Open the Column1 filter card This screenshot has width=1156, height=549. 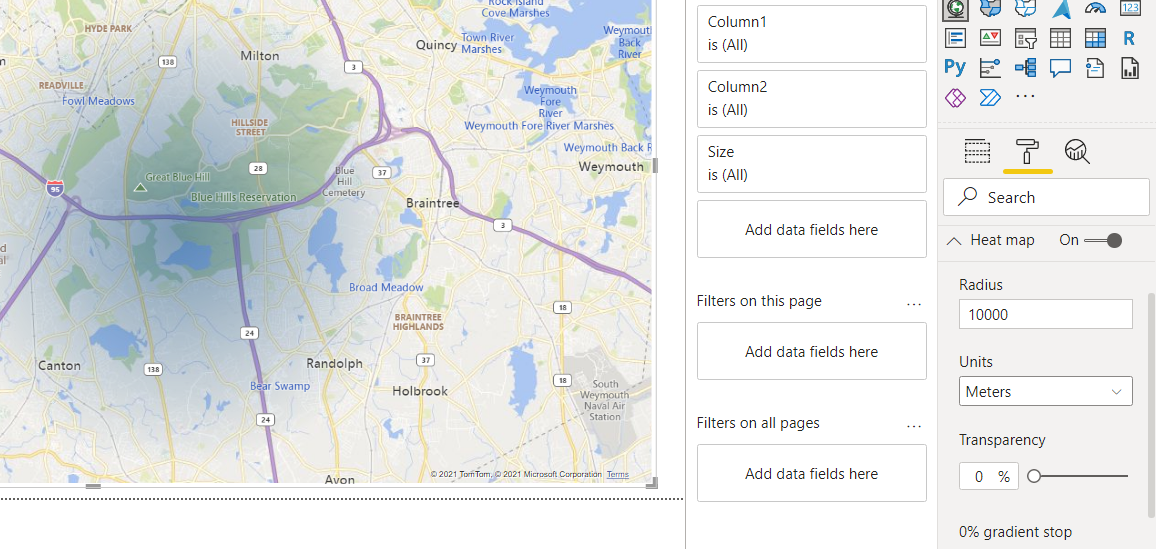(812, 34)
